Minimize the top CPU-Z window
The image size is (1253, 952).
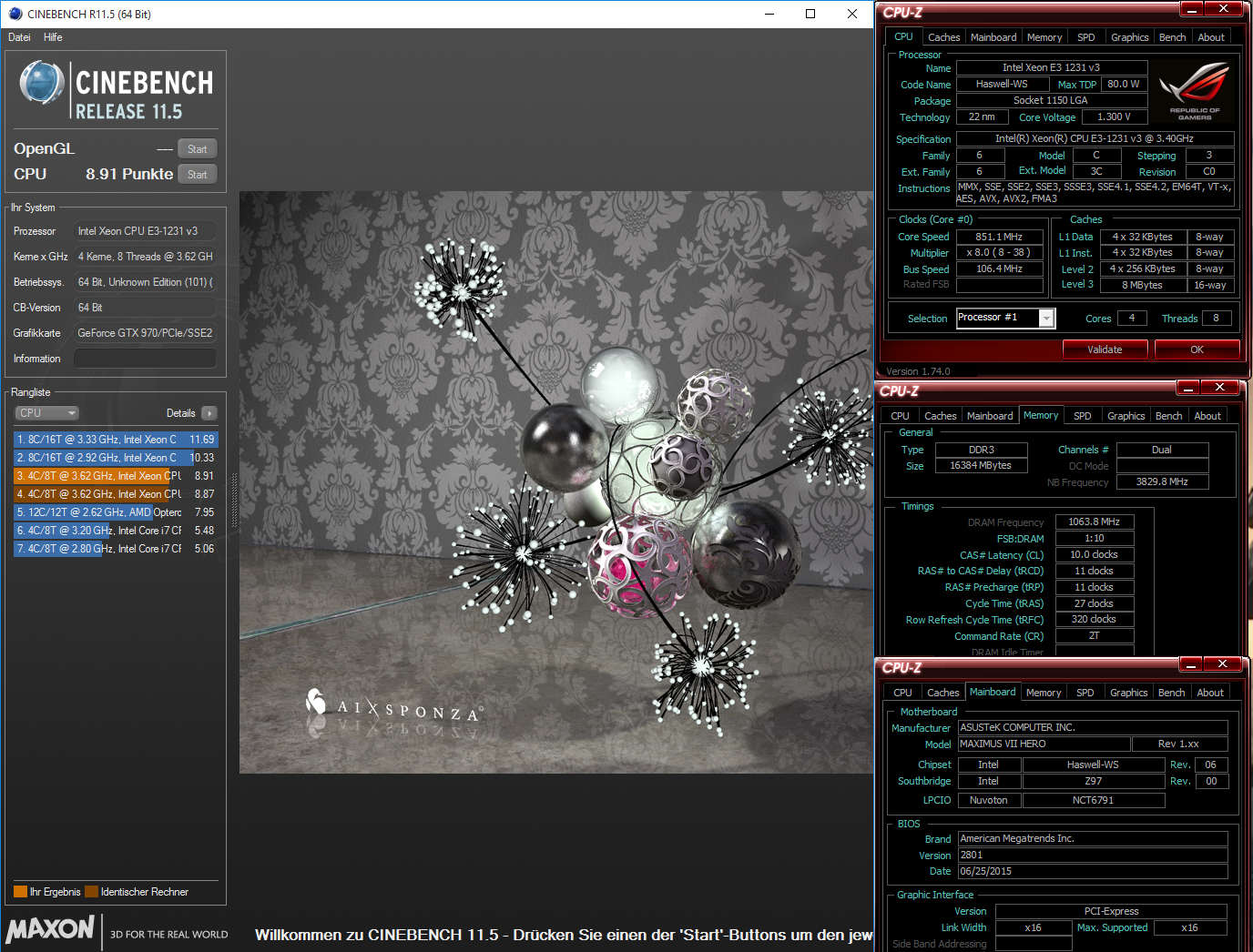tap(1191, 8)
